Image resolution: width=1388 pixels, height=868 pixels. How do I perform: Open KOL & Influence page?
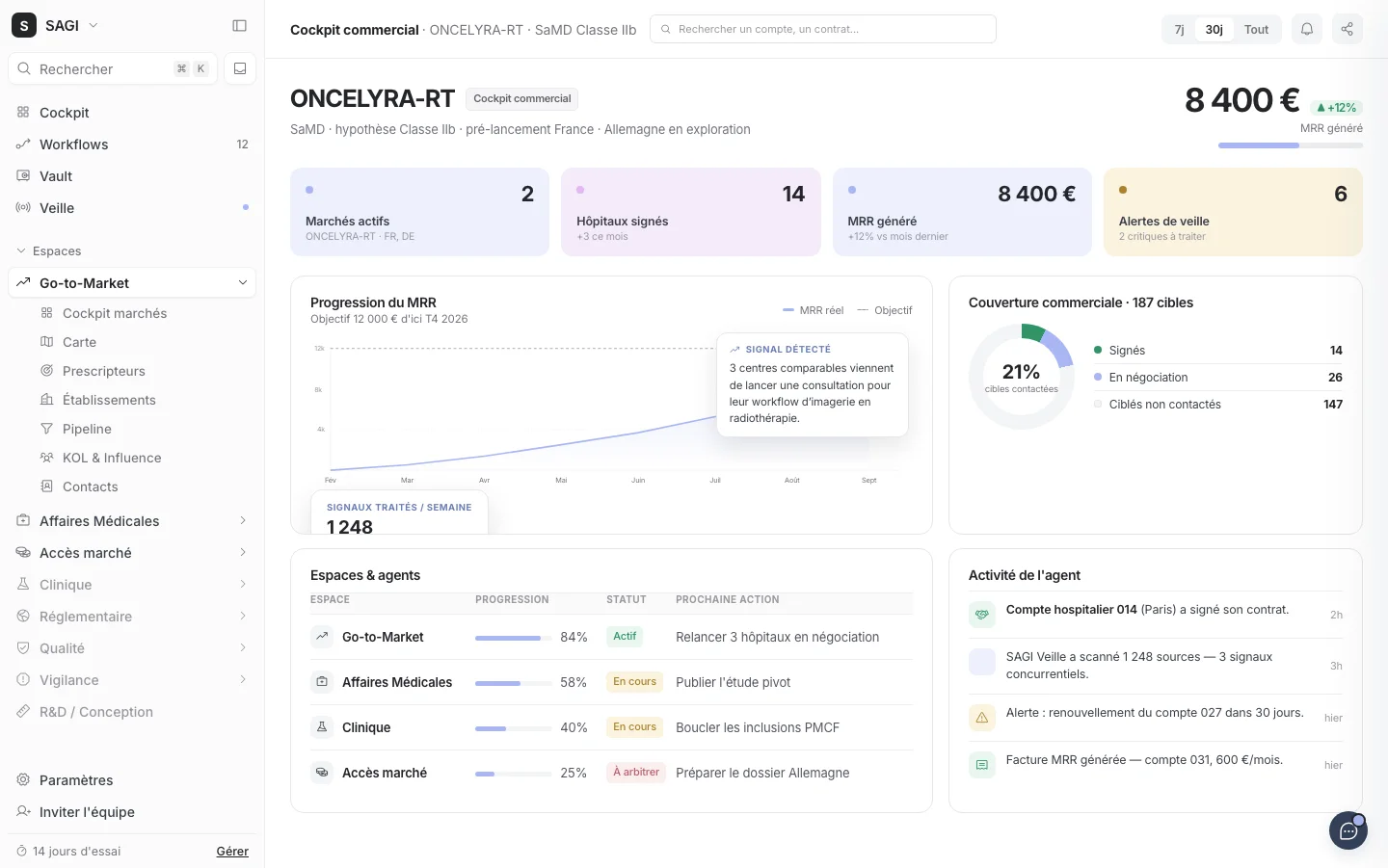144,458
